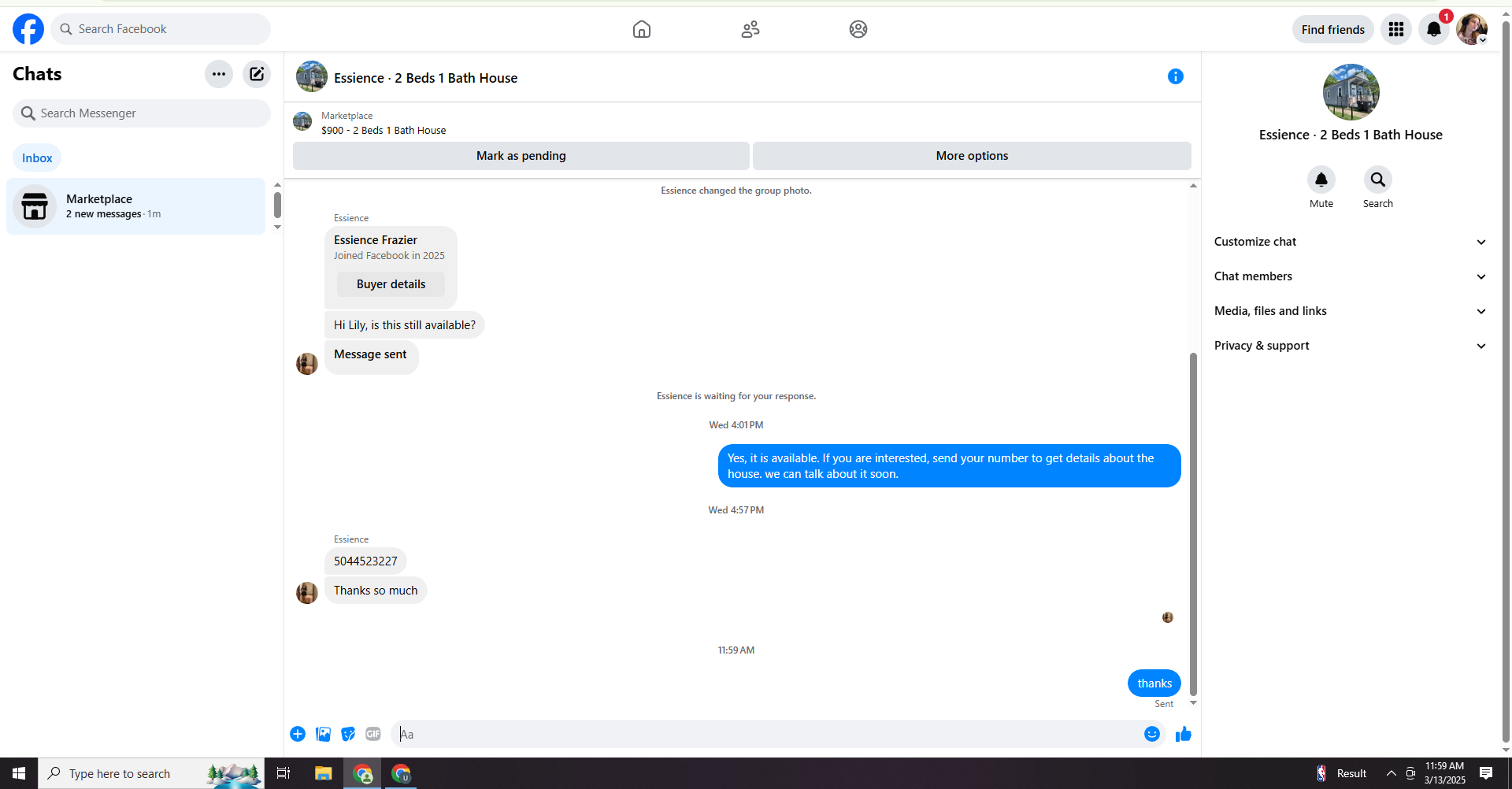
Task: Open the notifications bell
Action: 1434,29
